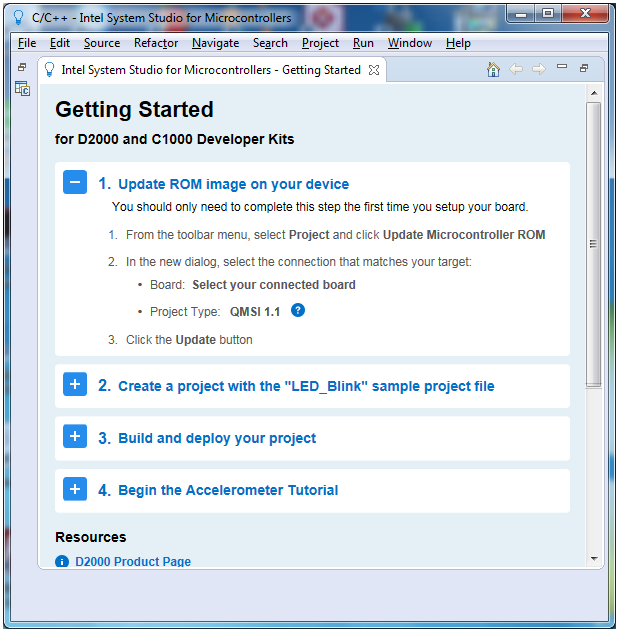The image size is (618, 631).
Task: Click the info icon beside D2000 Product Page
Action: coord(62,561)
